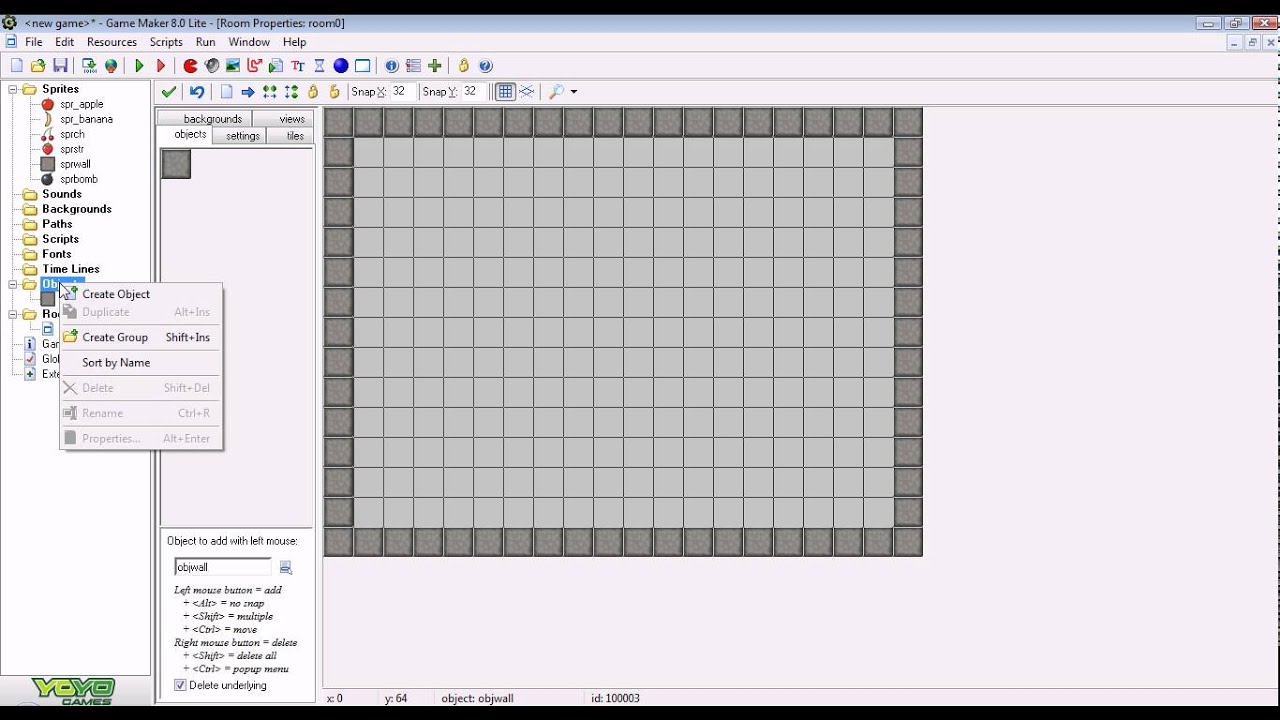The height and width of the screenshot is (720, 1280).
Task: Toggle the isometric grid button
Action: pos(527,92)
